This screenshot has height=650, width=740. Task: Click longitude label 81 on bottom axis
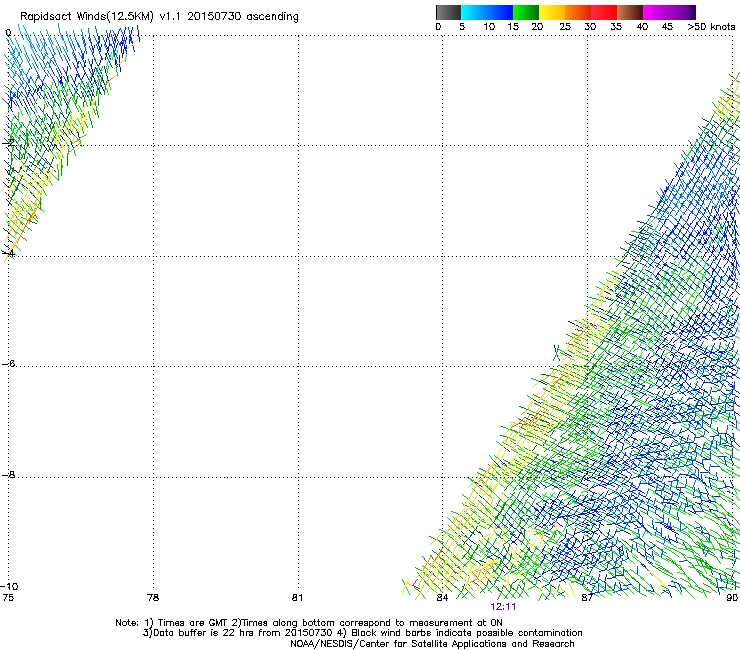coord(297,598)
